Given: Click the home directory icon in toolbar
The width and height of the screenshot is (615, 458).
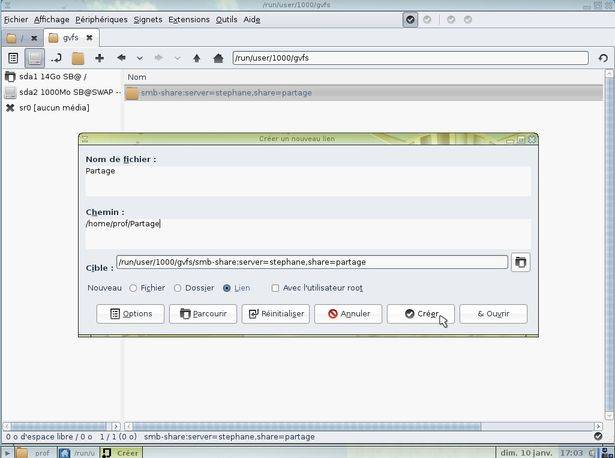Looking at the screenshot, I should point(218,58).
